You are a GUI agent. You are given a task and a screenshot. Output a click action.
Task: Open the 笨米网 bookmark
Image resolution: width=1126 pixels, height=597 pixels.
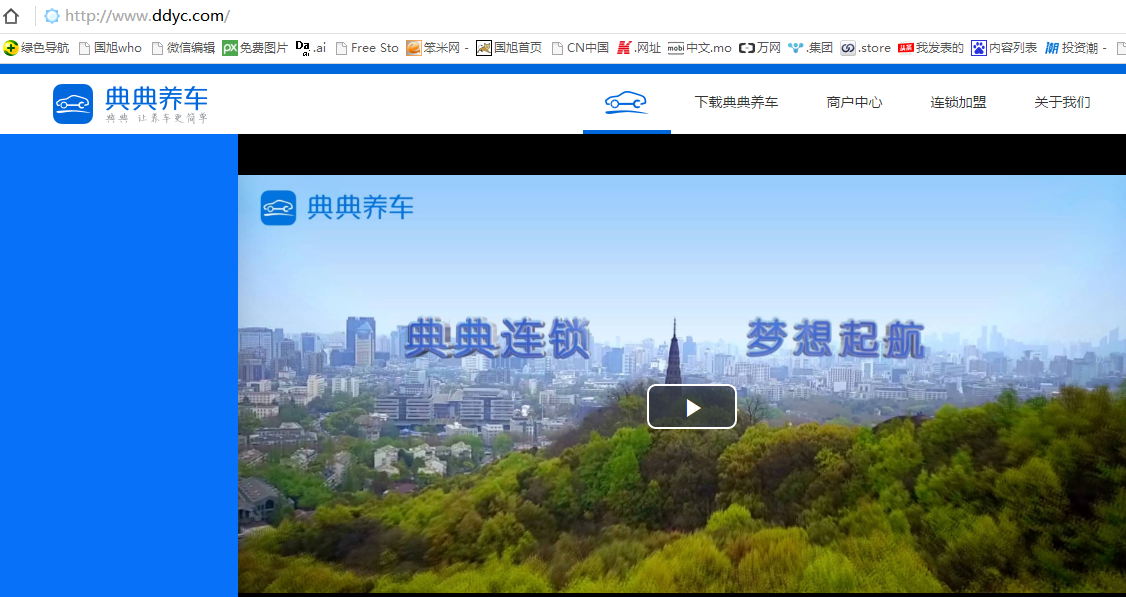437,48
